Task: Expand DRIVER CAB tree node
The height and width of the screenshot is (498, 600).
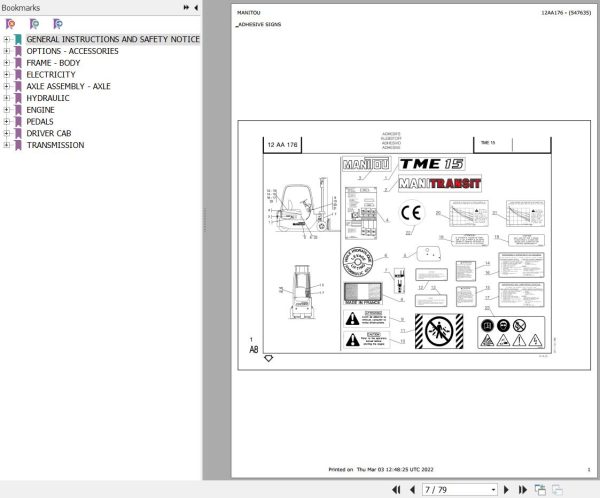Action: [6, 133]
